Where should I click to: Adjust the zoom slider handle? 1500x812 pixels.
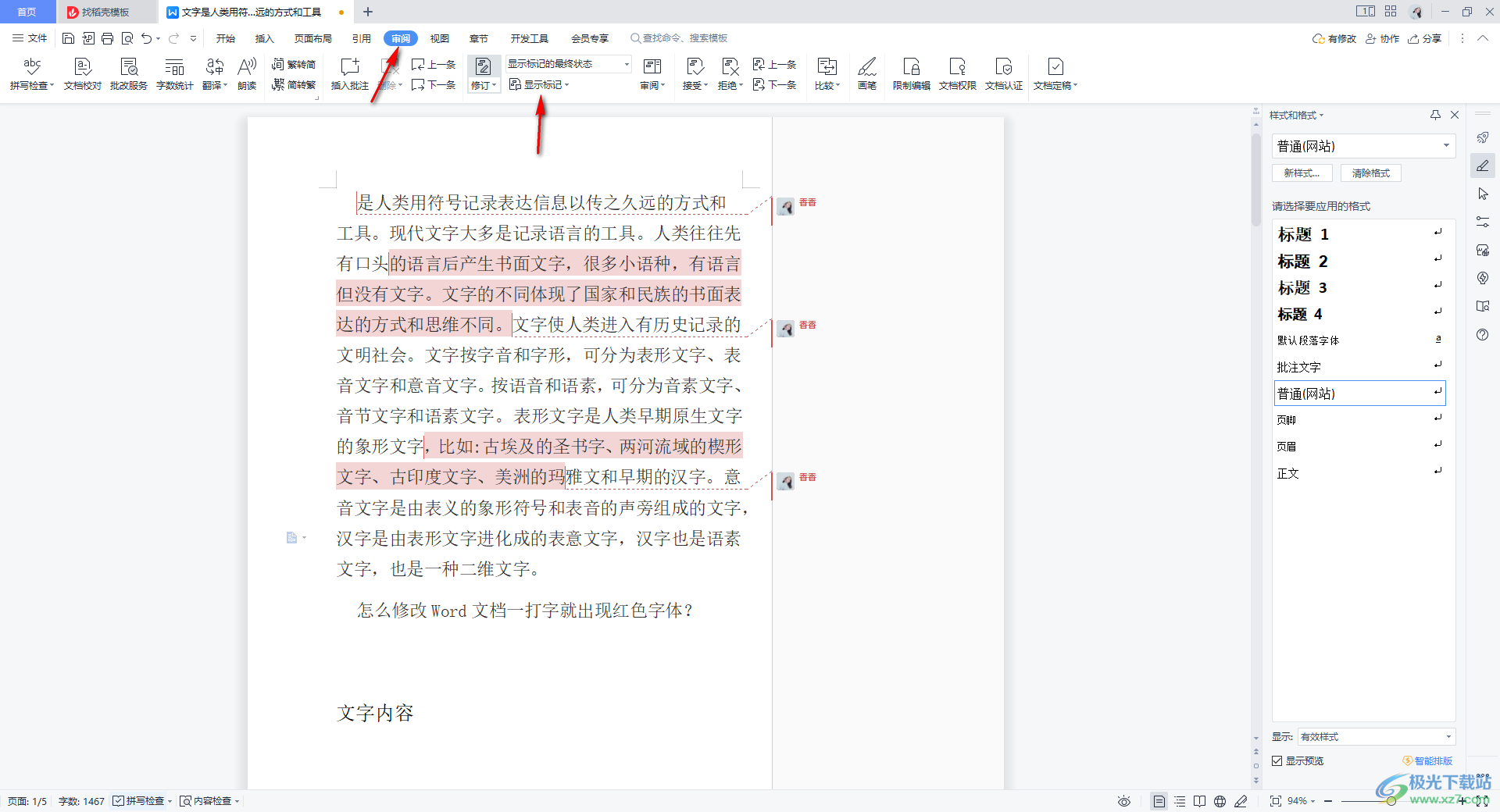[1391, 801]
